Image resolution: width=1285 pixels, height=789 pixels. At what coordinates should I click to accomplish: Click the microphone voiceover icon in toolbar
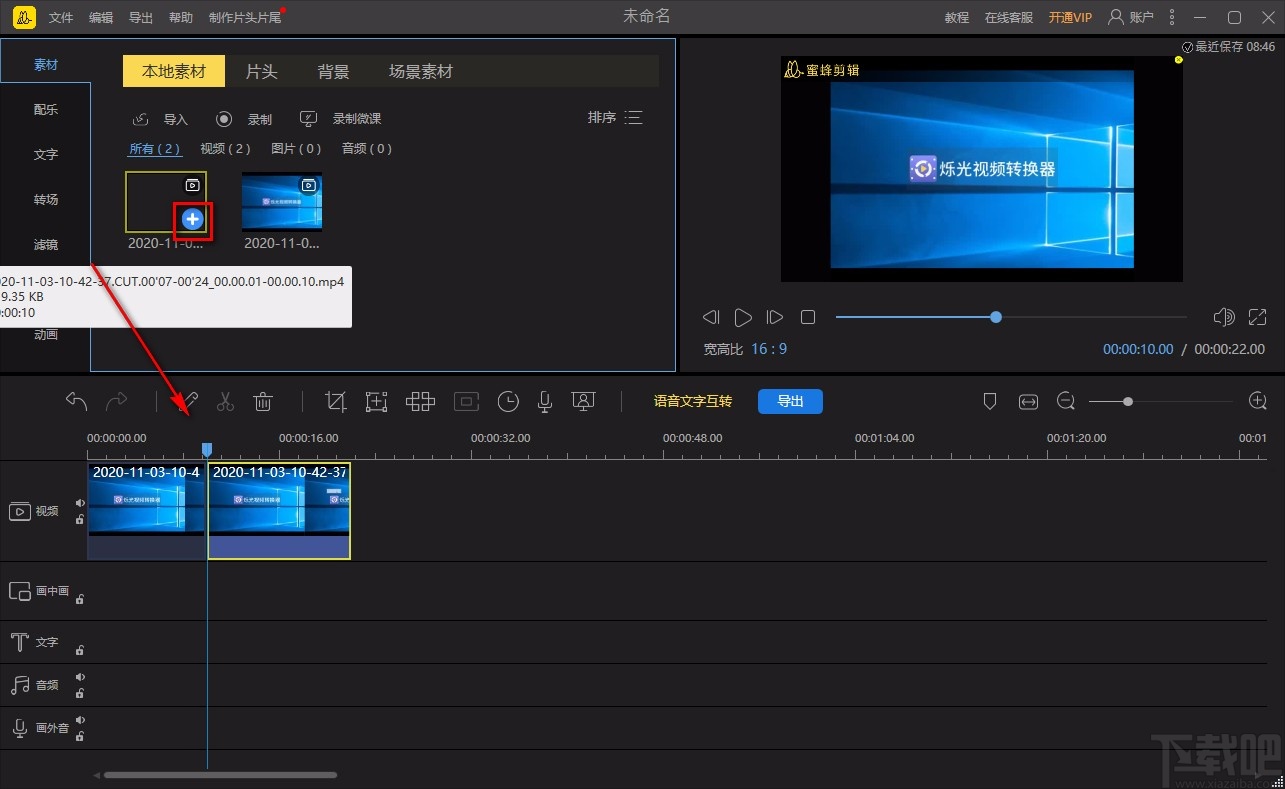tap(544, 402)
